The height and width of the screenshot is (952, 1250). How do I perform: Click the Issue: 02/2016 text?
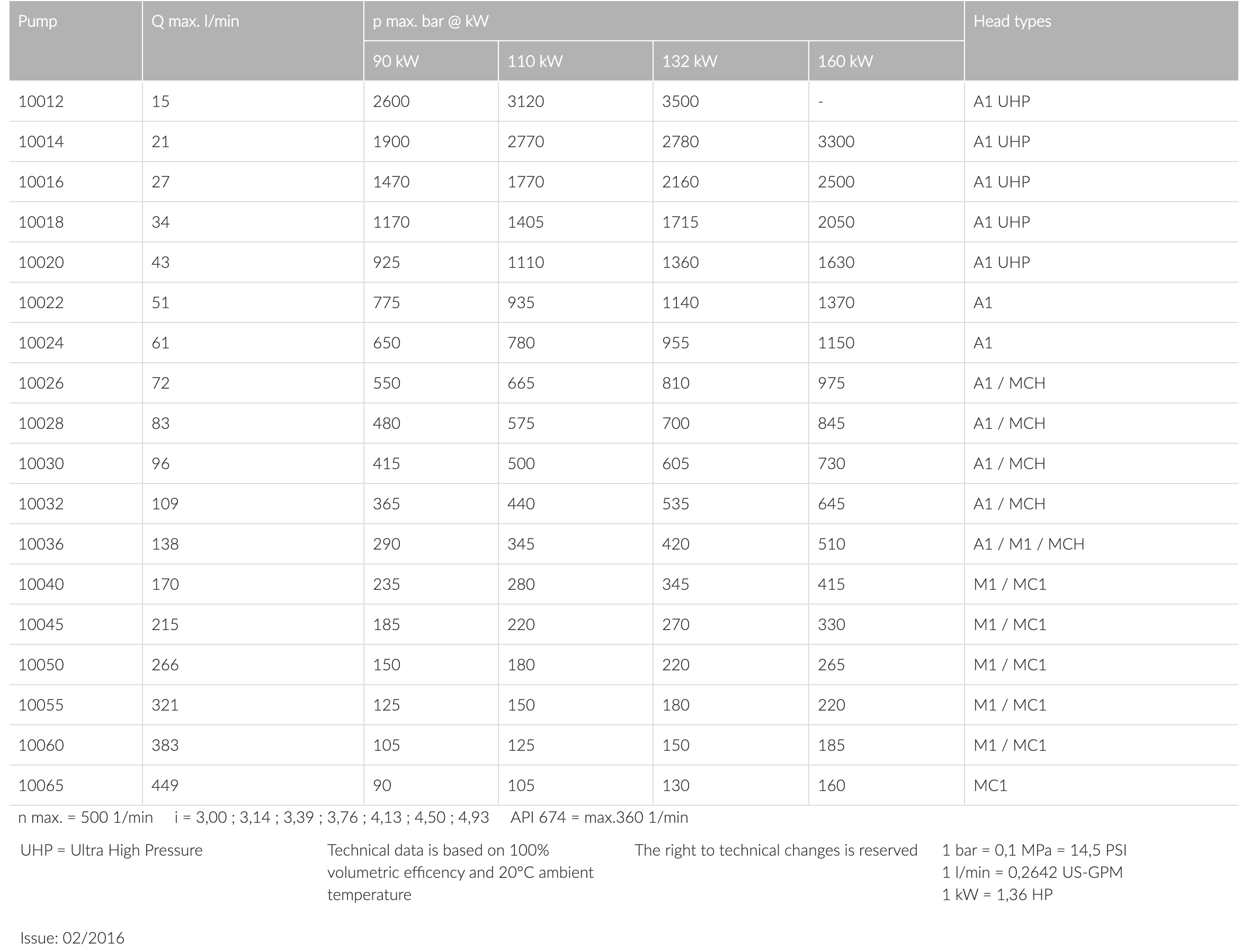[x=72, y=938]
